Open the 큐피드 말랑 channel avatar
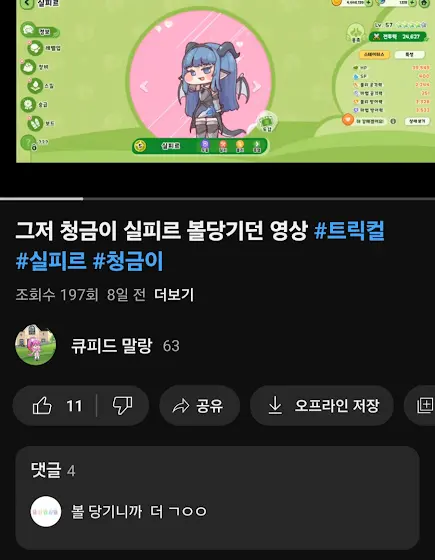 (x=35, y=345)
